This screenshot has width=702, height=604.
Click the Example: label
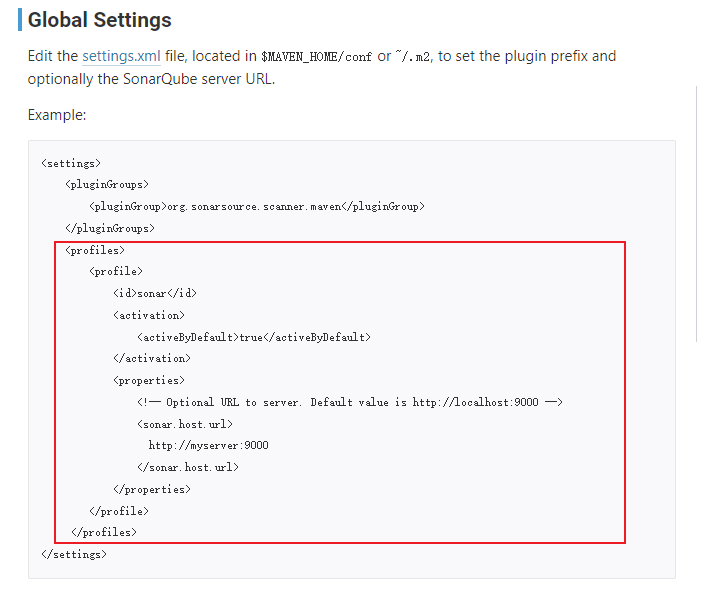57,115
